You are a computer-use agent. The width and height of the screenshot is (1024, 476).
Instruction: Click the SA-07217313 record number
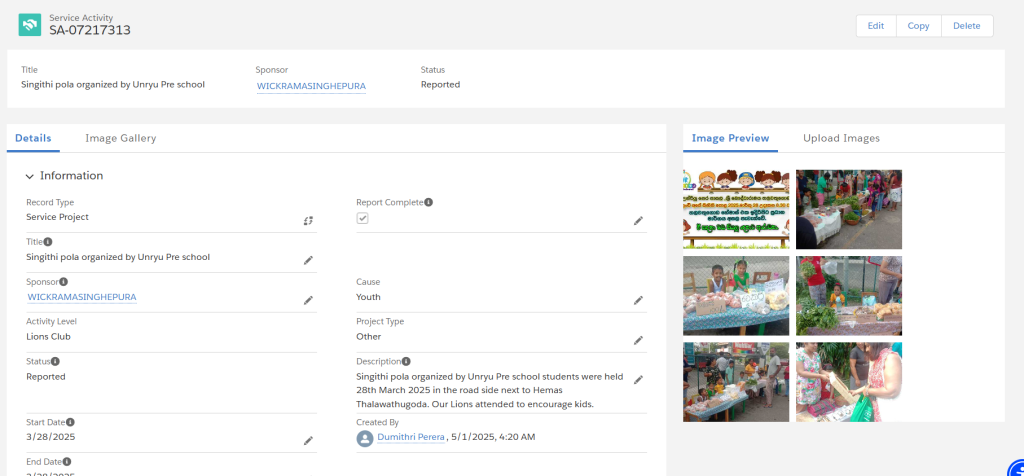[90, 30]
